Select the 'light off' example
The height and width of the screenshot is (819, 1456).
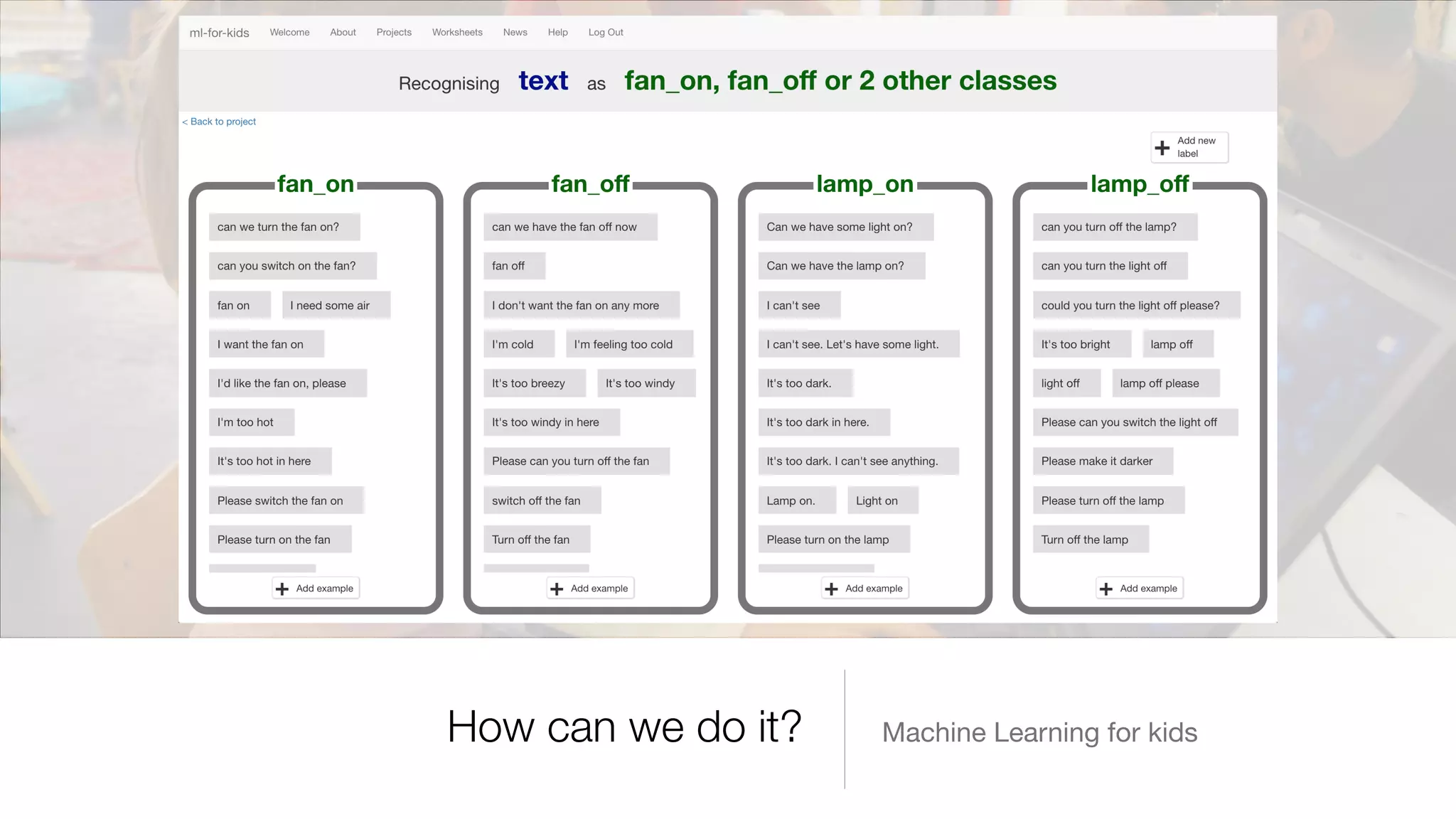click(x=1066, y=383)
